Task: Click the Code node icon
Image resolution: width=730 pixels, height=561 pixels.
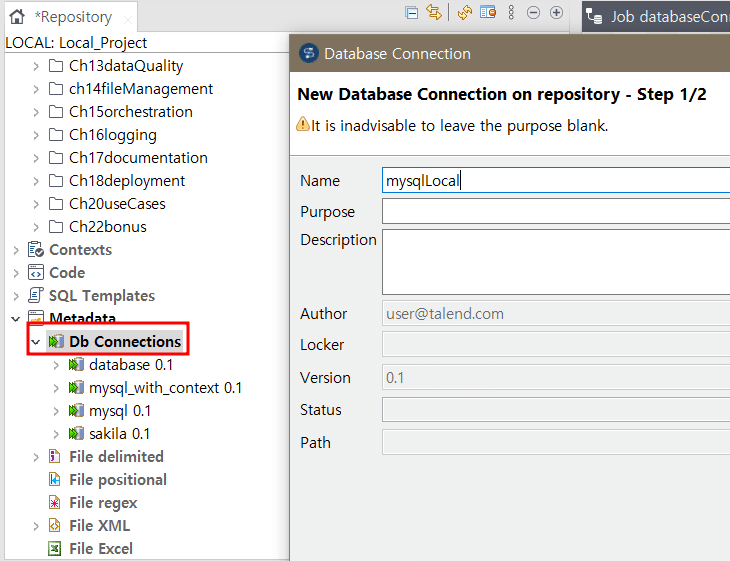Action: (x=36, y=272)
